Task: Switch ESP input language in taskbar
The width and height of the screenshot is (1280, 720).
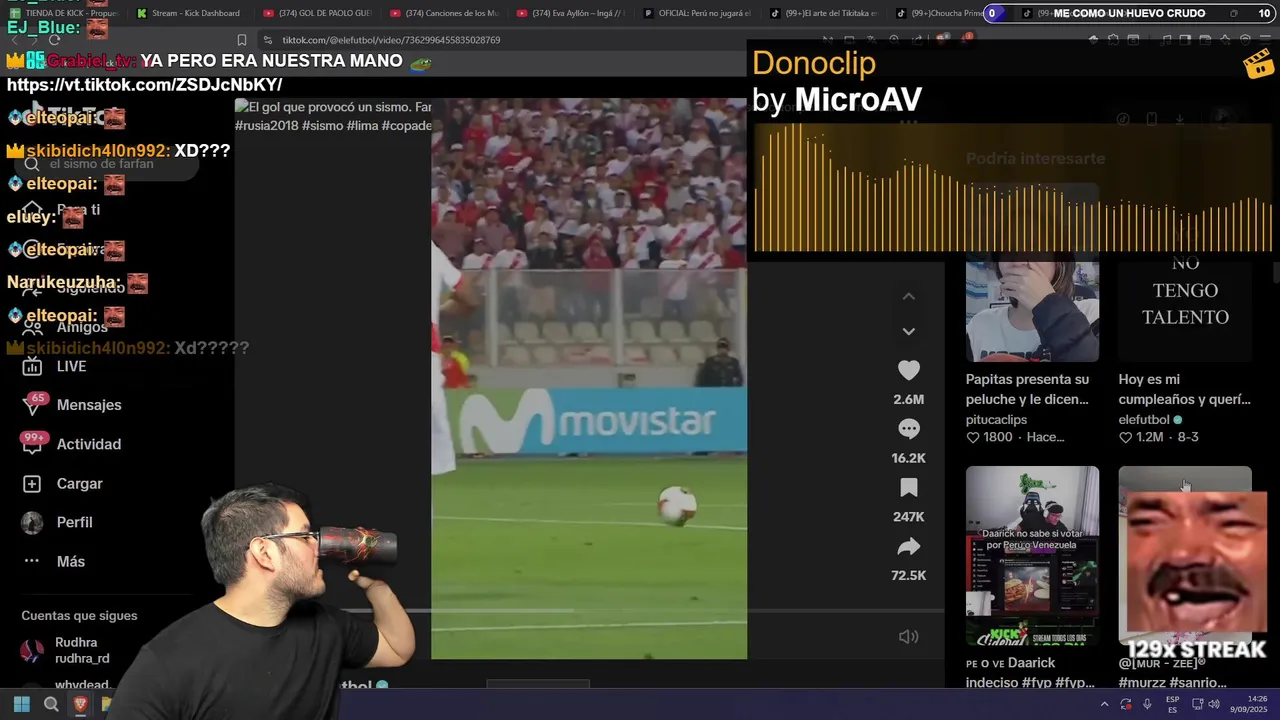Action: point(1172,704)
